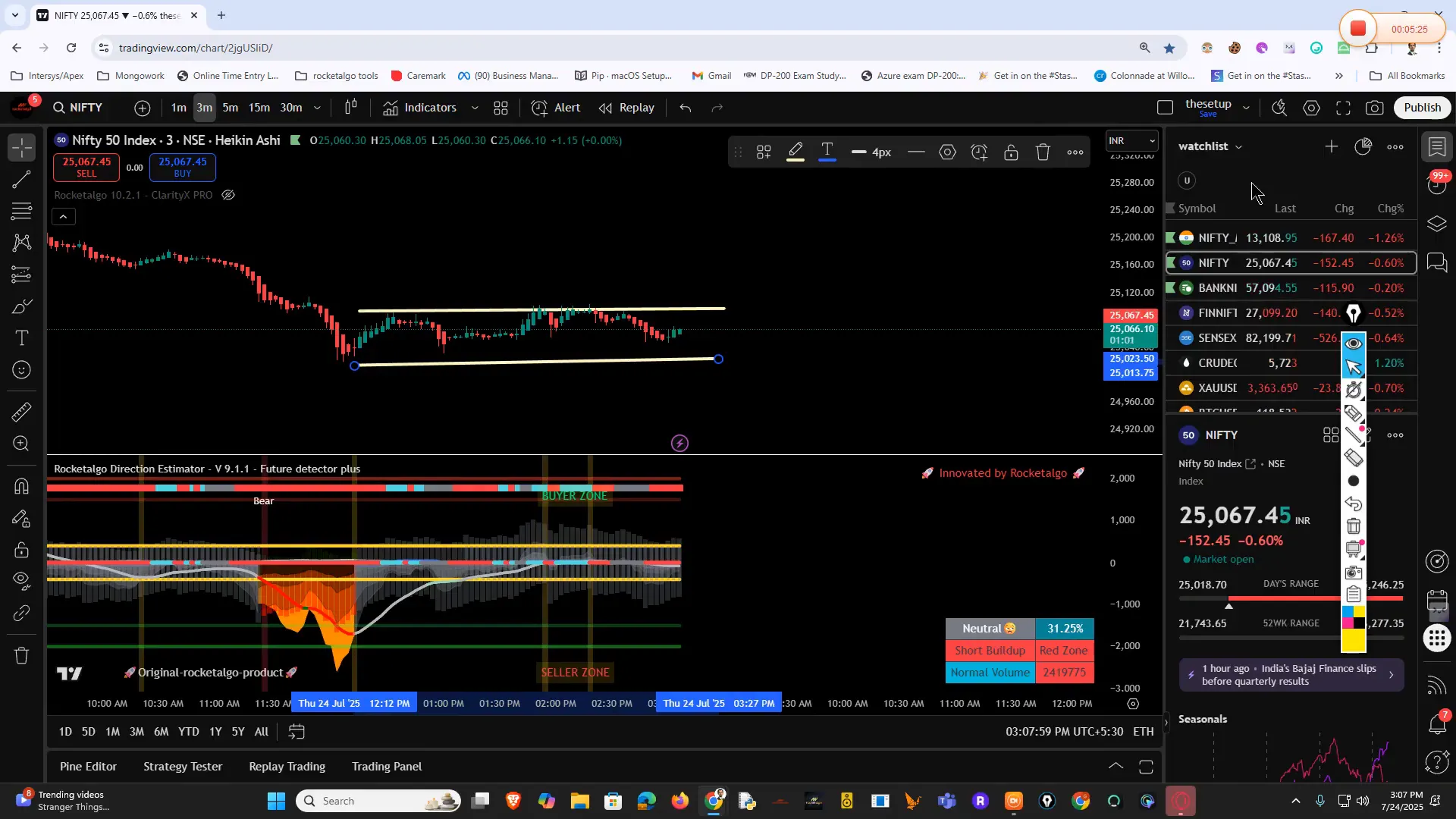Select the patterns tool in left toolbar

click(x=22, y=243)
